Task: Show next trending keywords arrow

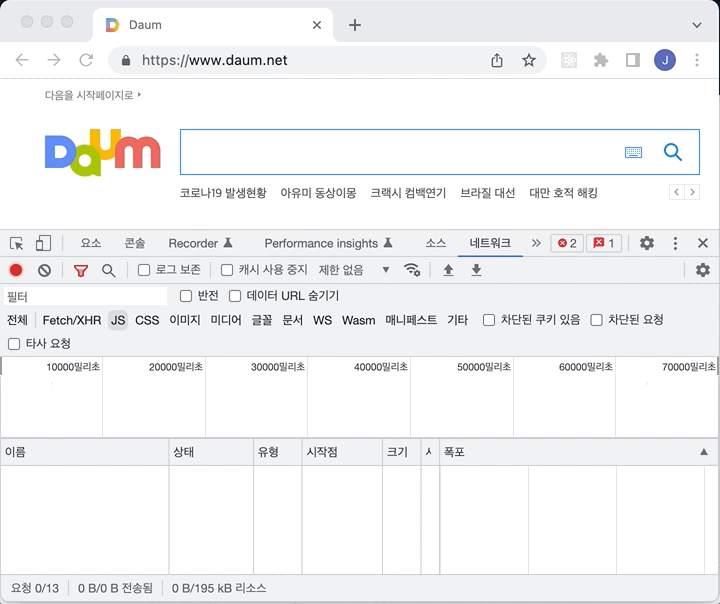Action: (x=692, y=192)
